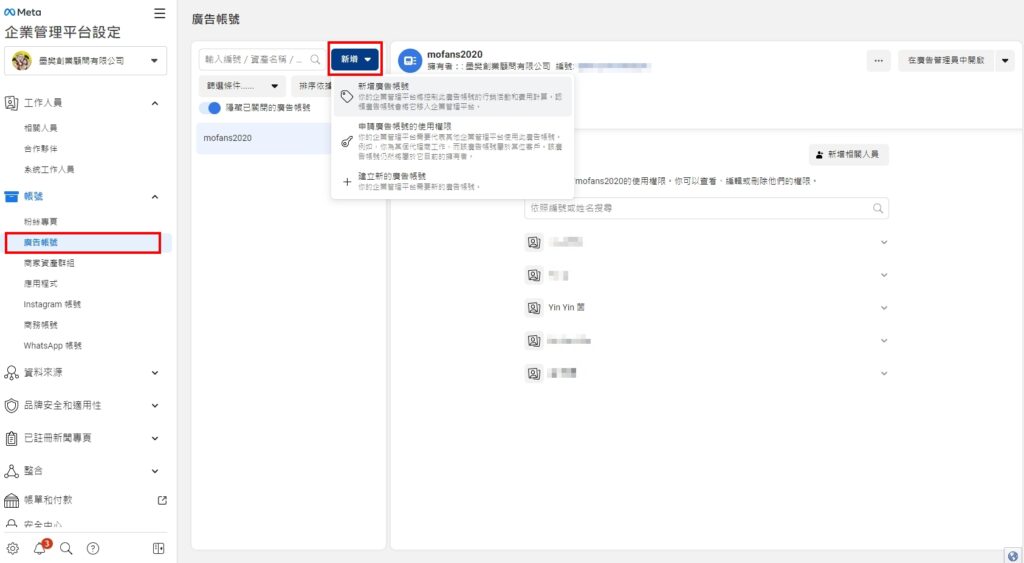This screenshot has height=563, width=1024.
Task: Expand the 資料來源 section
Action: pos(155,373)
